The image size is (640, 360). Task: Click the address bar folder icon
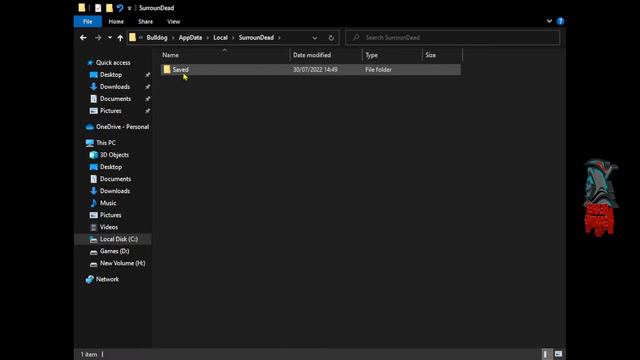[132, 38]
